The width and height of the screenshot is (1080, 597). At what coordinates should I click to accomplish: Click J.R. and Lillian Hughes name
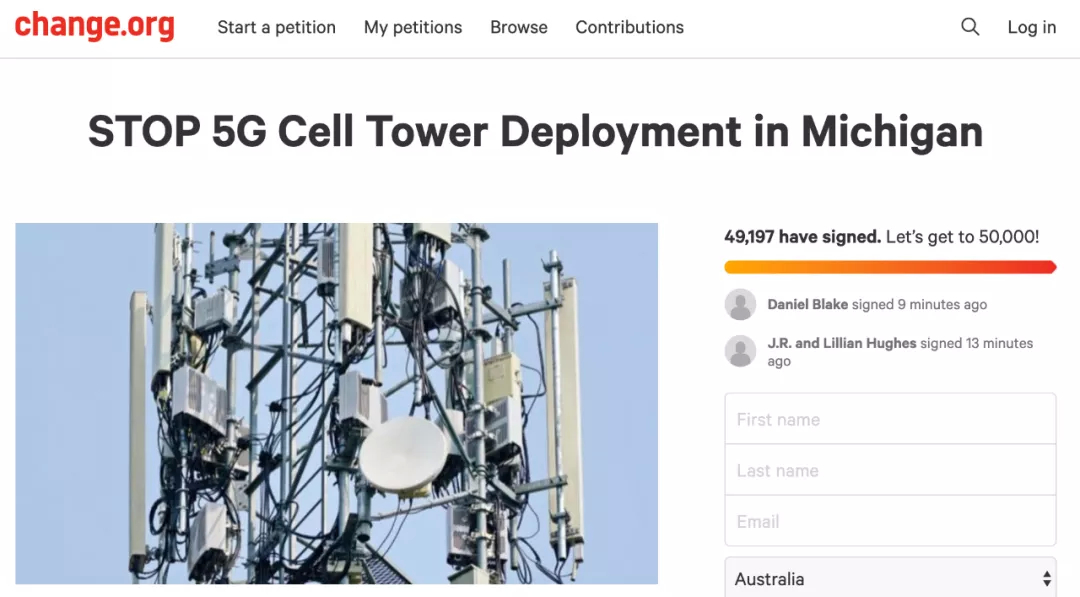[x=842, y=343]
